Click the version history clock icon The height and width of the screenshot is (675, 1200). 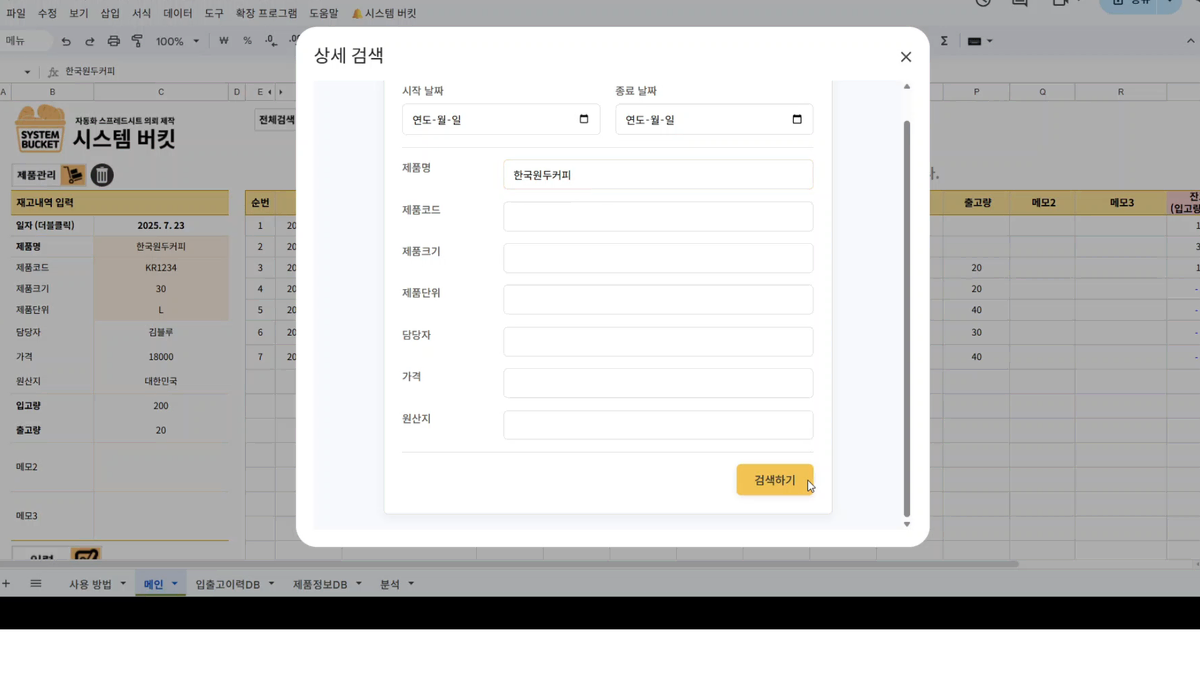(x=983, y=3)
